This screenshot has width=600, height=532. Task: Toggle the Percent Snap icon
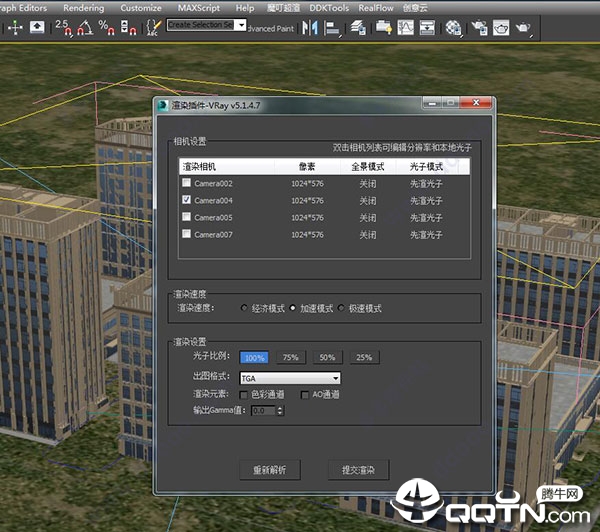pos(103,27)
